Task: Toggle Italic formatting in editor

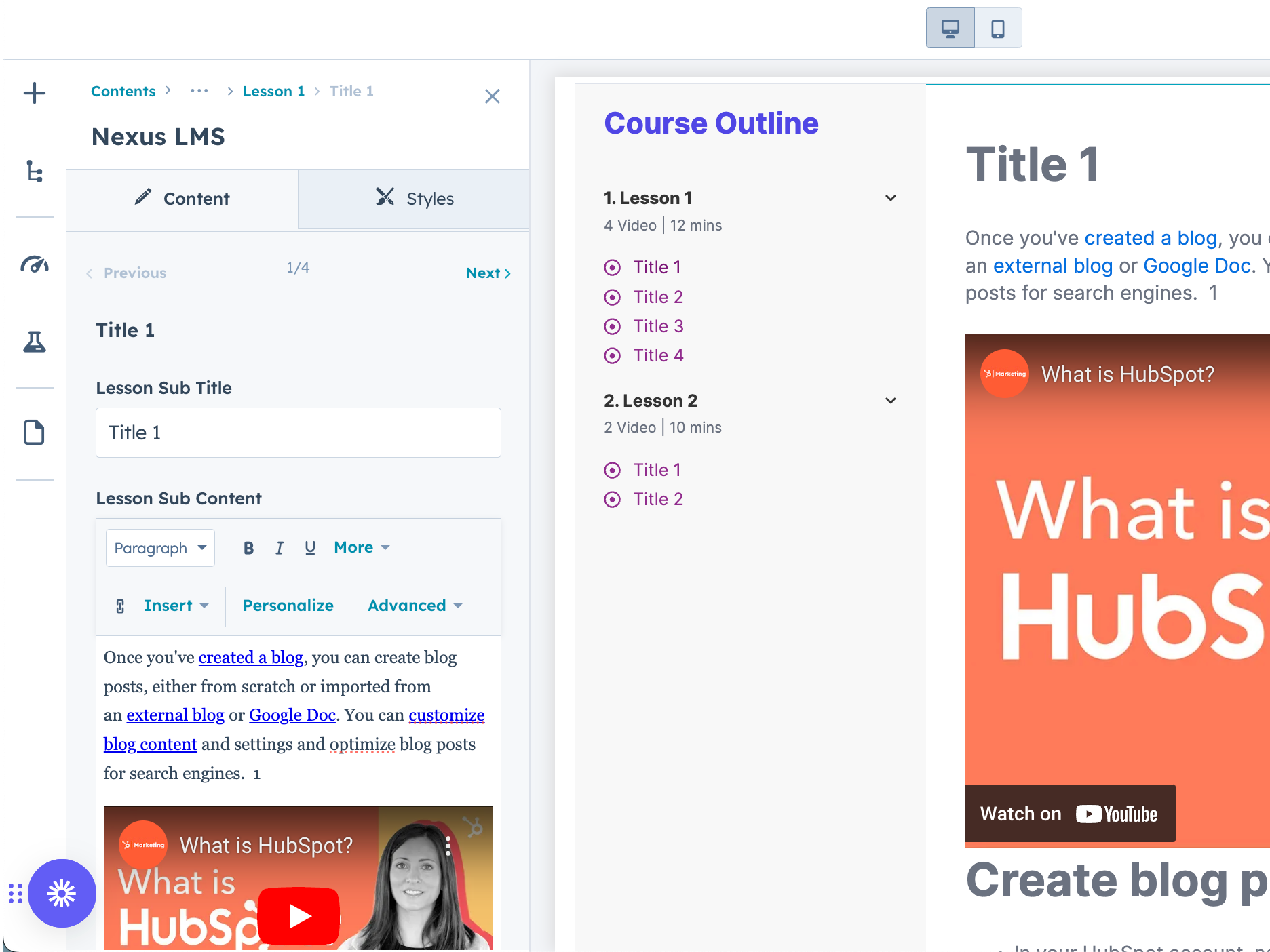Action: pos(280,548)
